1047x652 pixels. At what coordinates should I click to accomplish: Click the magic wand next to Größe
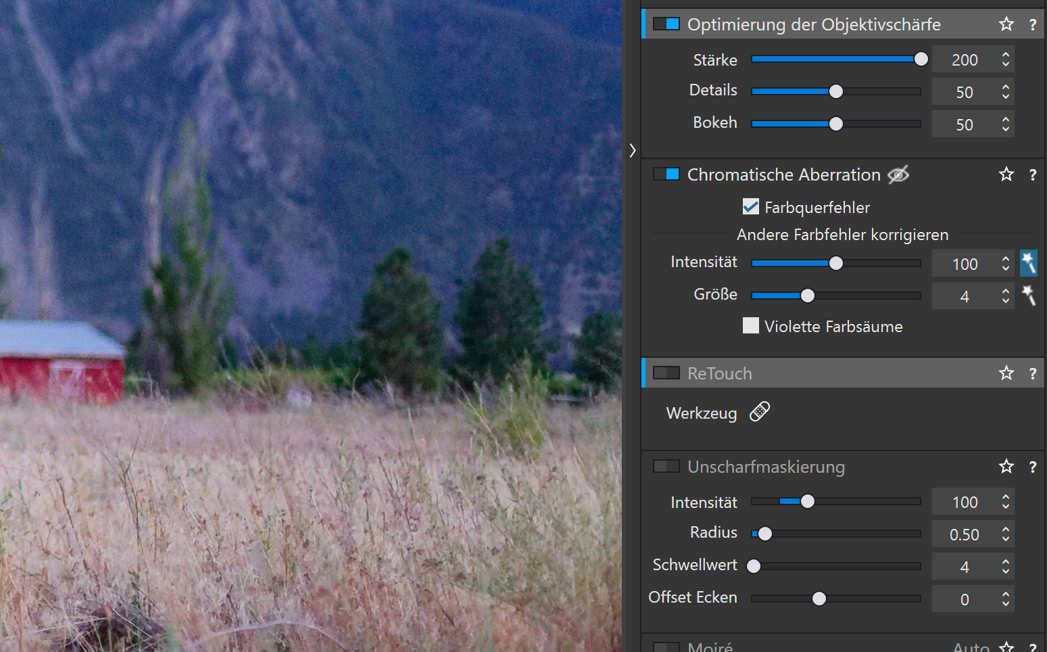[x=1028, y=295]
